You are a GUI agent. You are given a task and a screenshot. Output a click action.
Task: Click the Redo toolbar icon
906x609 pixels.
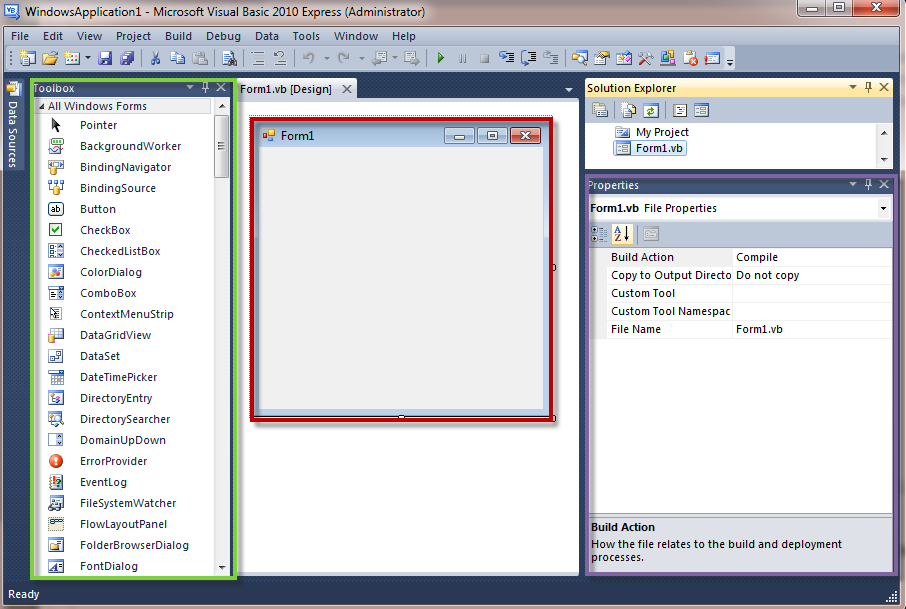344,58
